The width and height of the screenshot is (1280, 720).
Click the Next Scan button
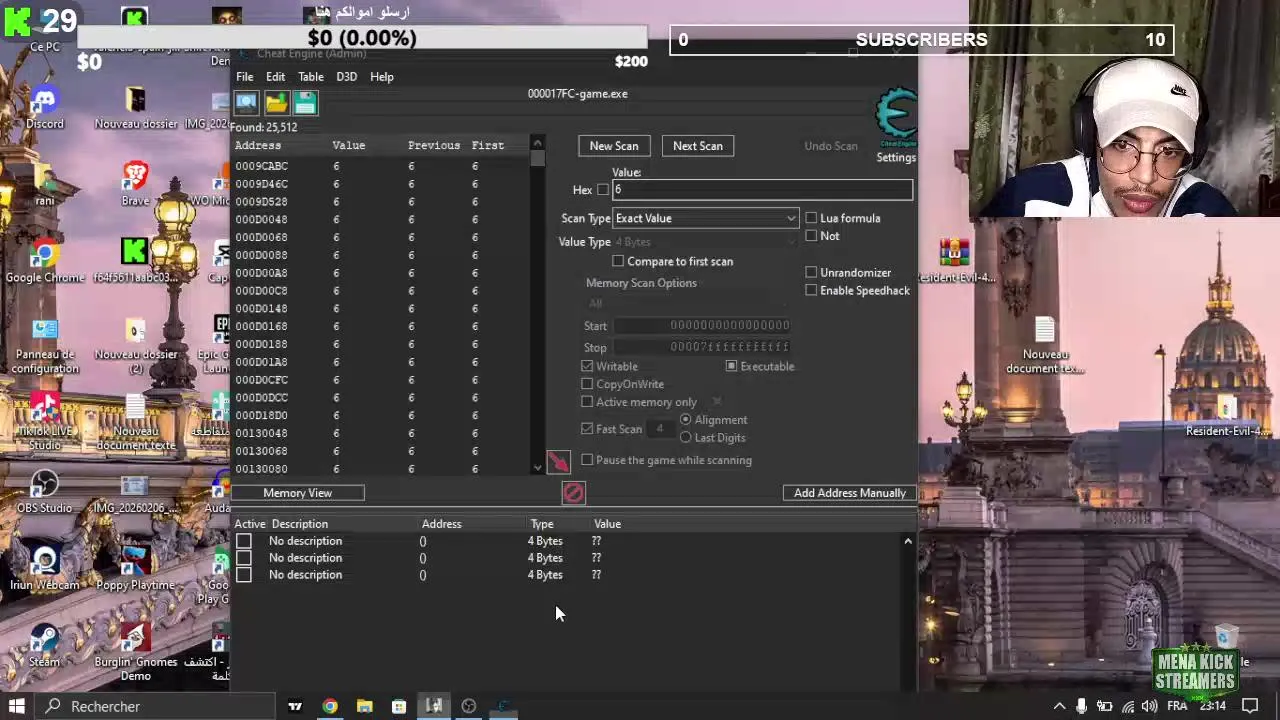(x=698, y=146)
